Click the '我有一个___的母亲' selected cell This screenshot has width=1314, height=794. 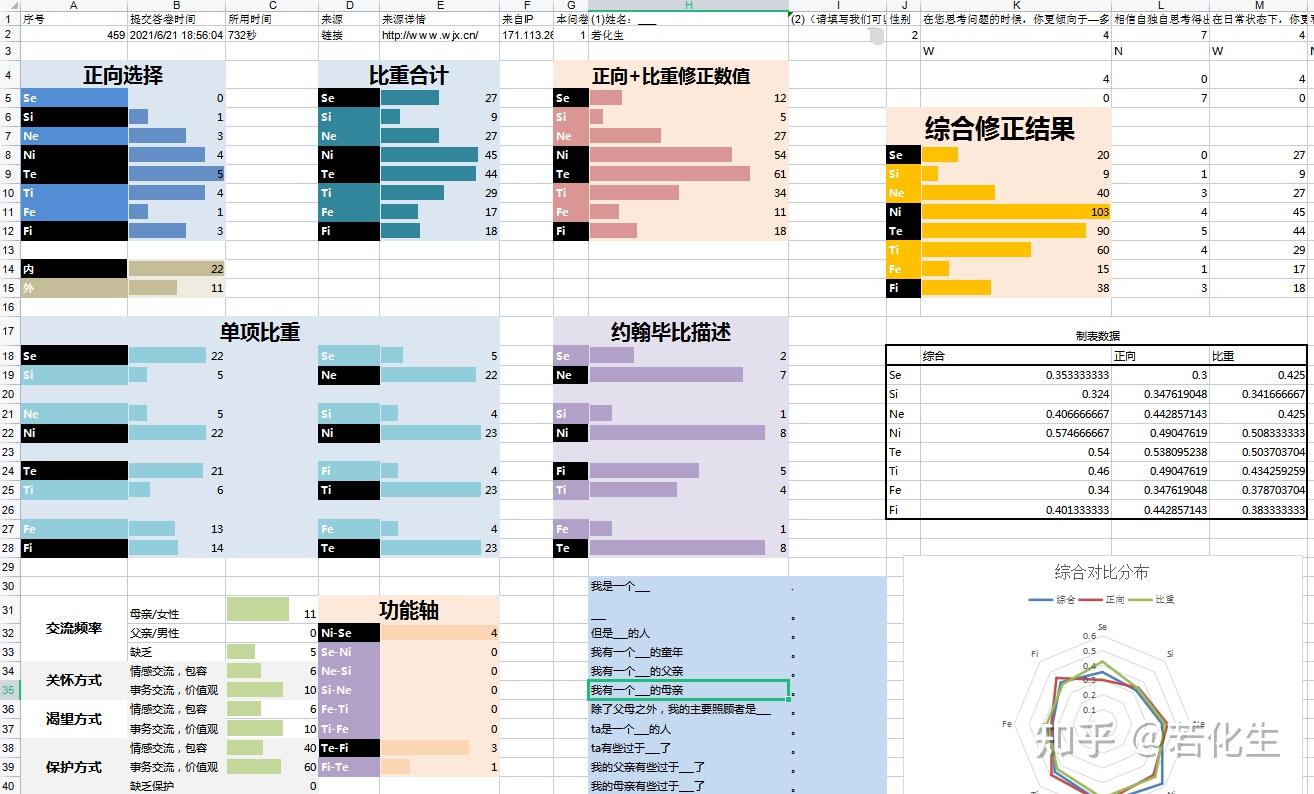(x=688, y=690)
